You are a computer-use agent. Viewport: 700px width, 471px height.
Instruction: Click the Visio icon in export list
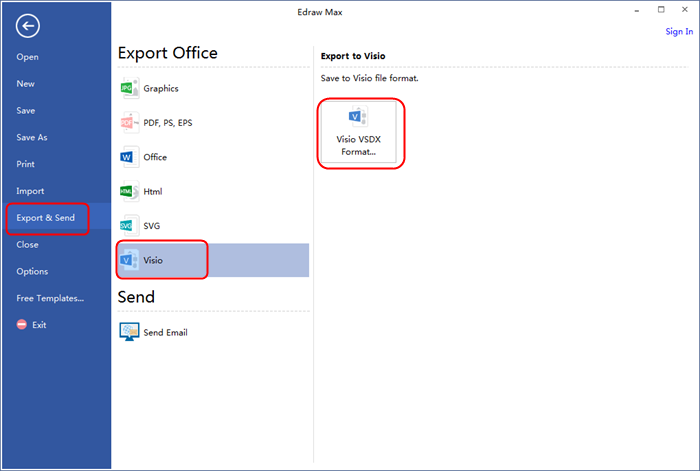pos(129,260)
